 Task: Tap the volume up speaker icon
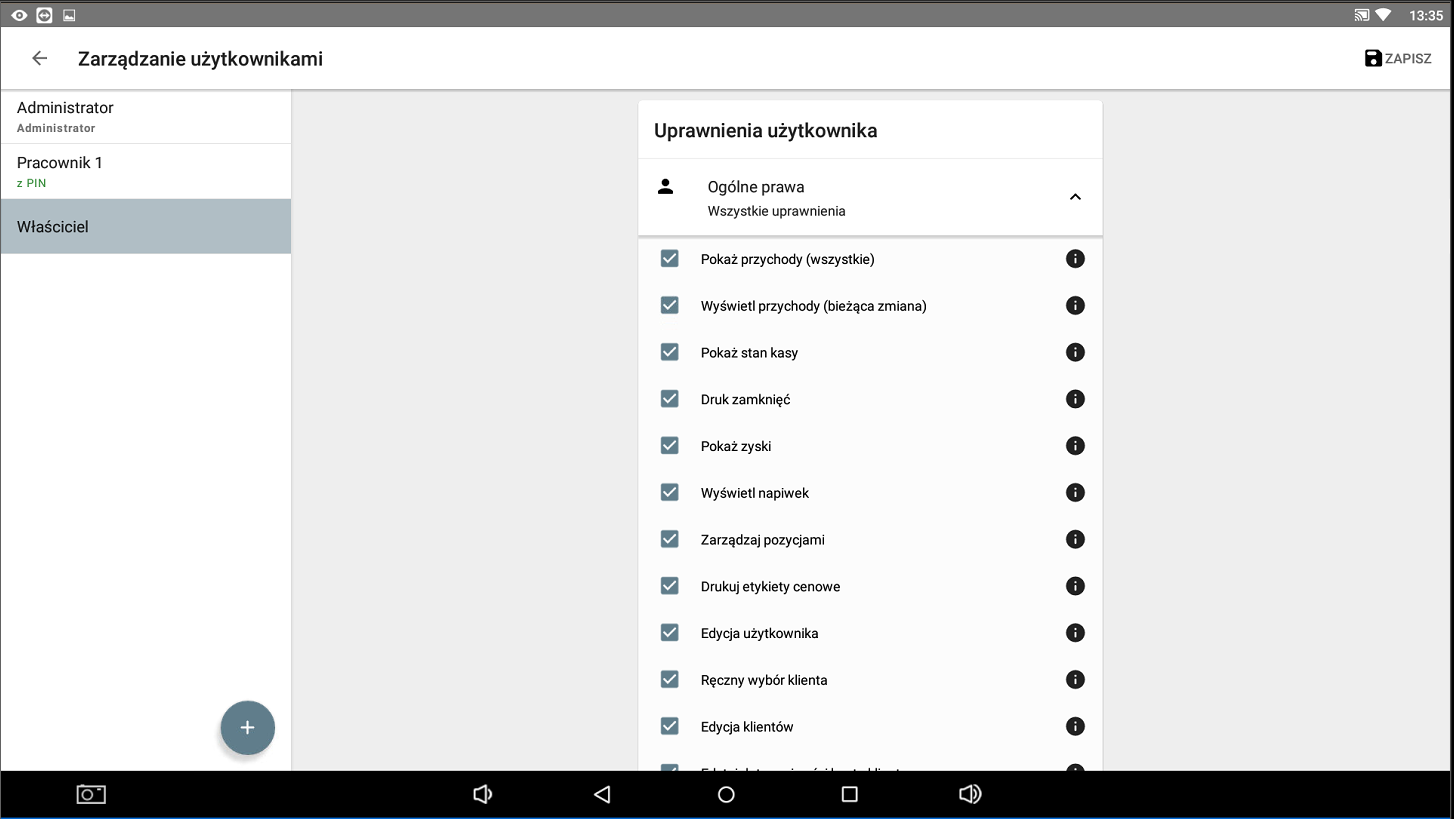point(969,794)
